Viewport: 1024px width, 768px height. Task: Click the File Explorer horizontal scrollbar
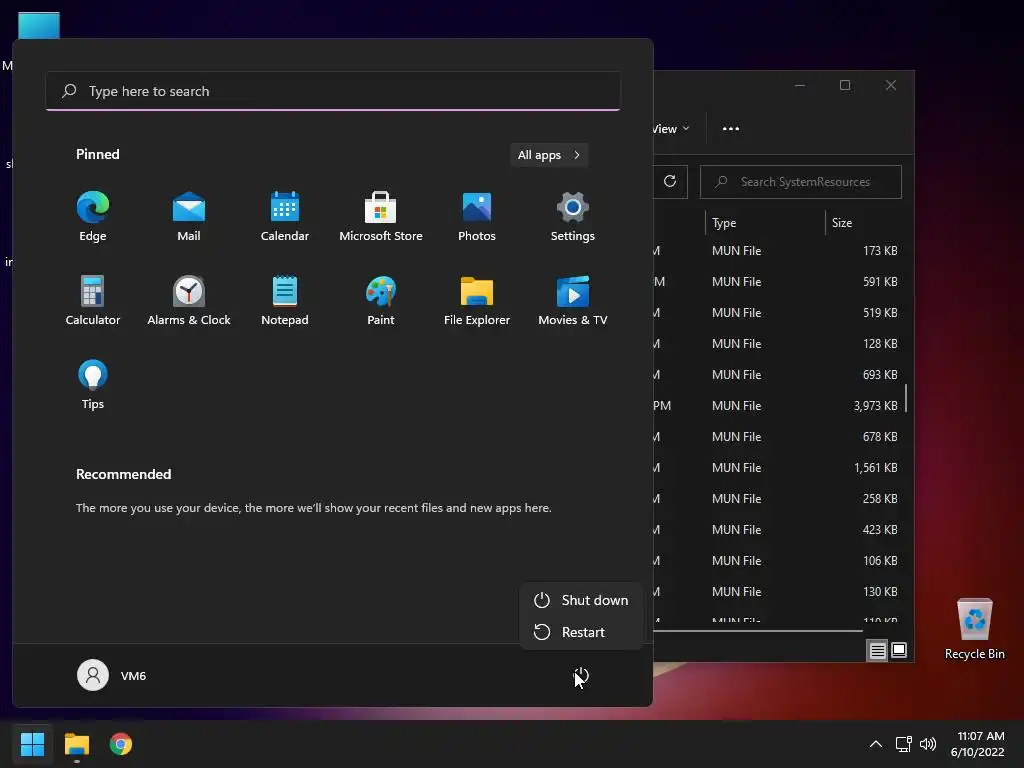758,631
